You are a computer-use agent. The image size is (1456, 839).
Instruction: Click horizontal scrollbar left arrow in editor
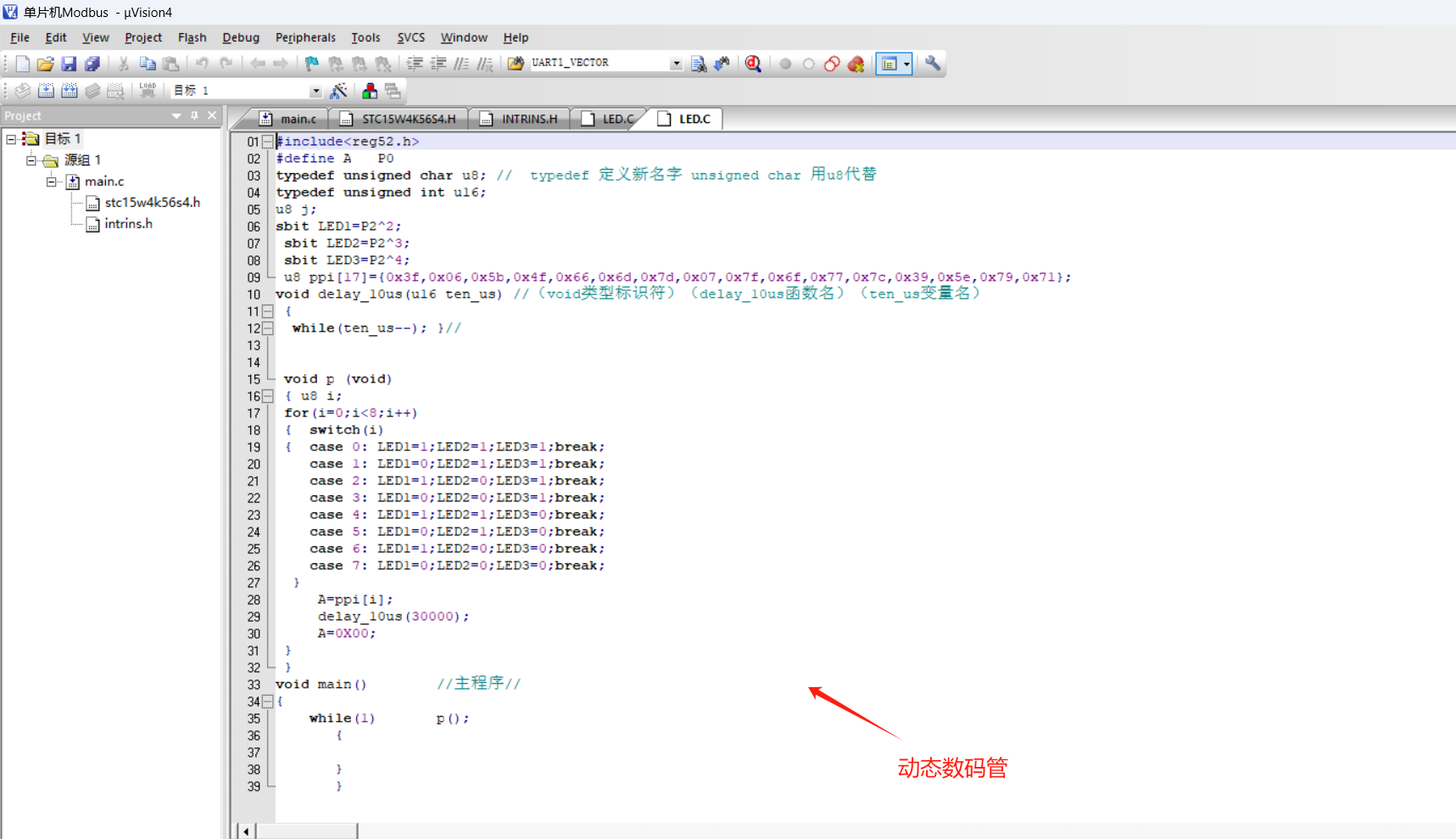246,831
